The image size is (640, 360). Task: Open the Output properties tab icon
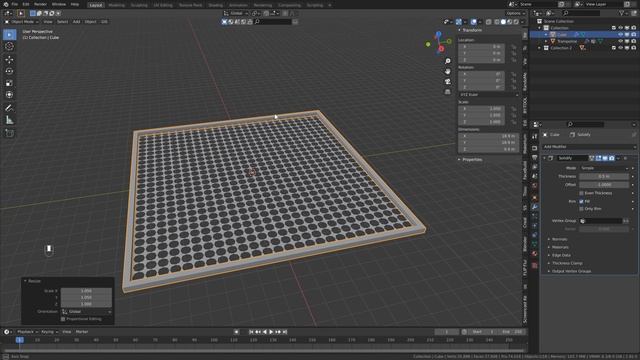535,157
